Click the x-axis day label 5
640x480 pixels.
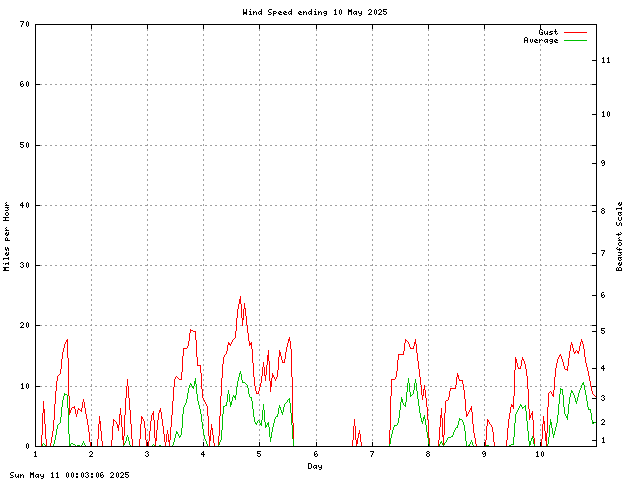[x=259, y=454]
